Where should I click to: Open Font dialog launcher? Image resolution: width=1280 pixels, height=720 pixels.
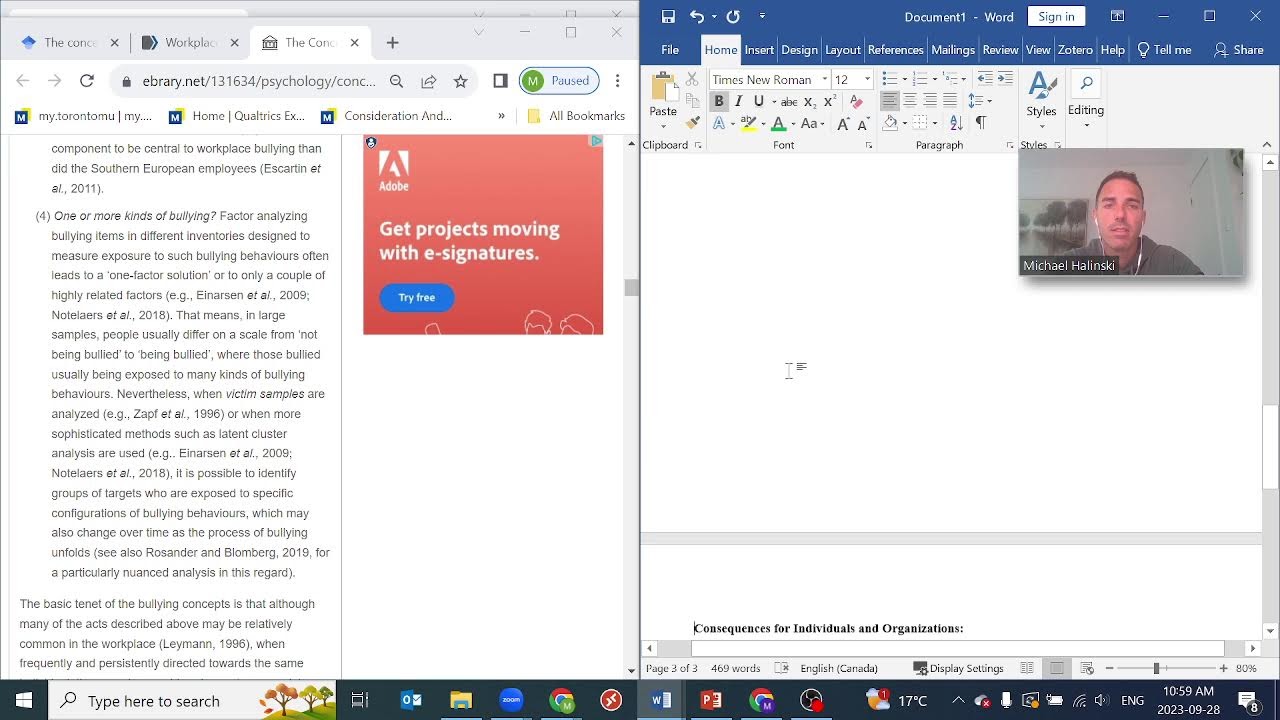[868, 146]
